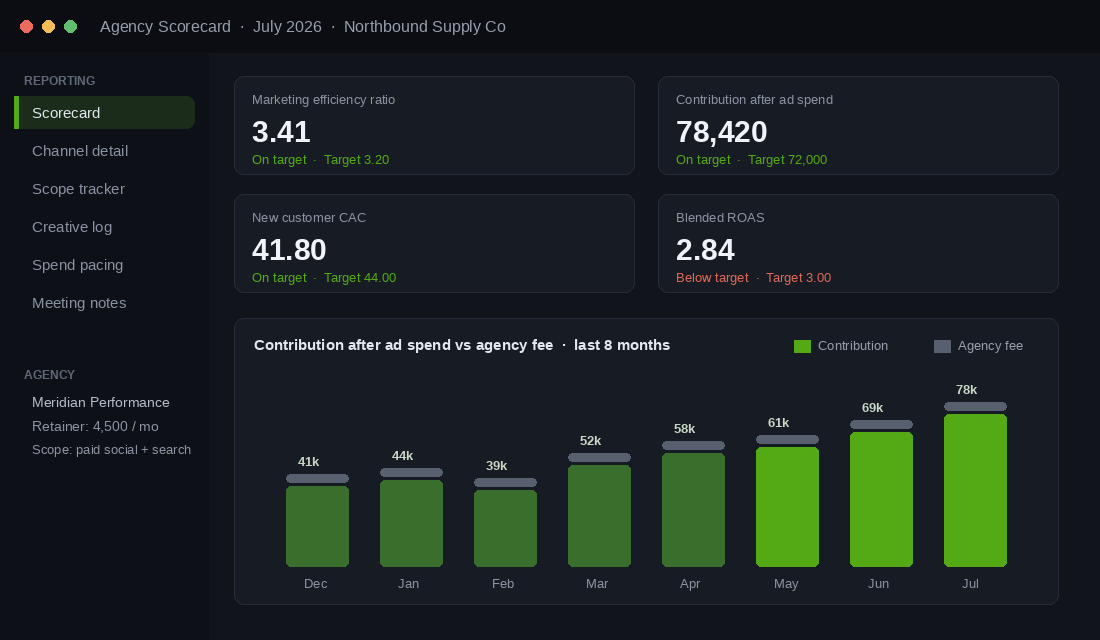Screen dimensions: 1100x640
Task: Click the Northbound Supply Co title text
Action: coord(424,27)
